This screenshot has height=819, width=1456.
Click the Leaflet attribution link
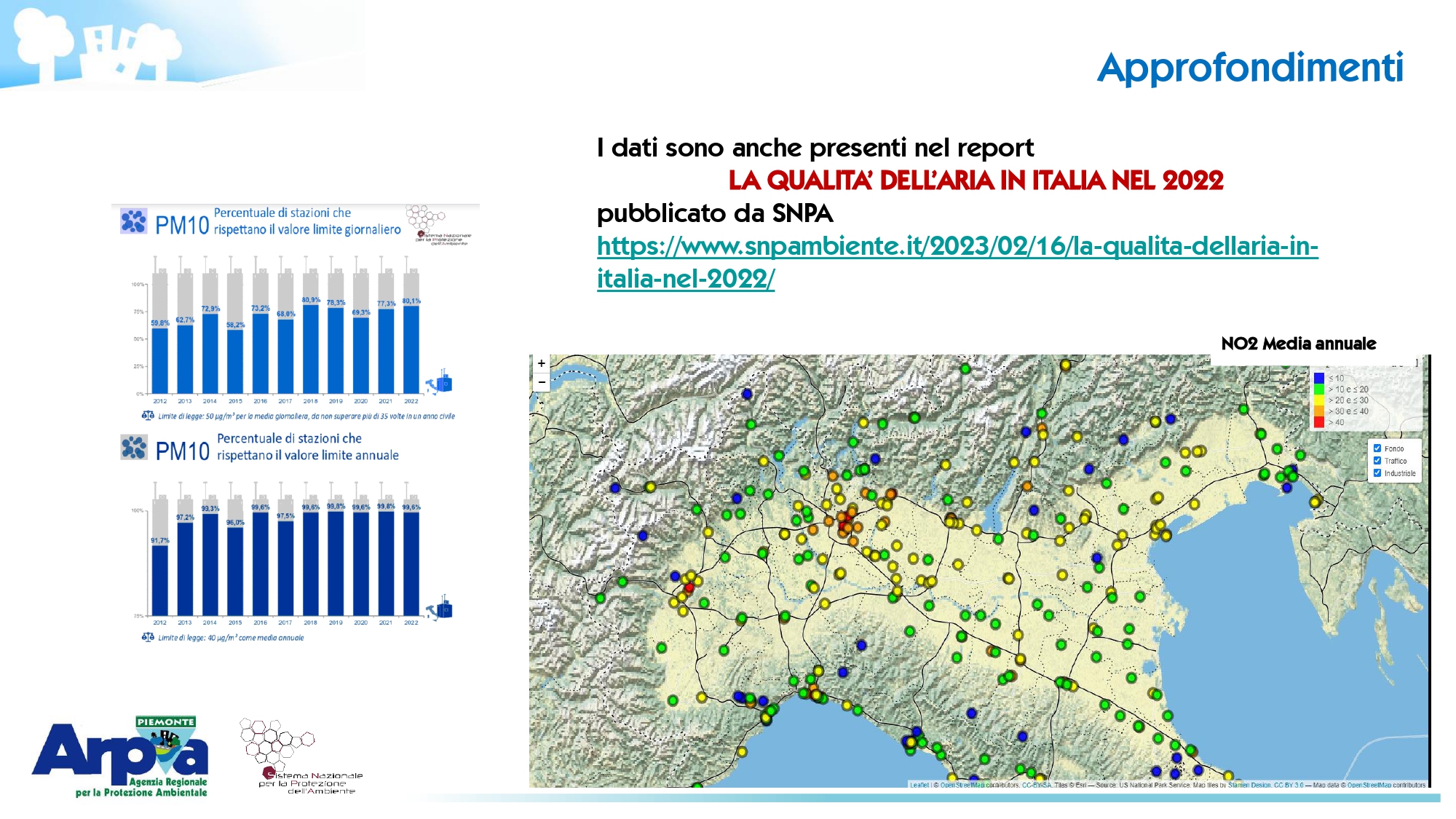(x=919, y=785)
